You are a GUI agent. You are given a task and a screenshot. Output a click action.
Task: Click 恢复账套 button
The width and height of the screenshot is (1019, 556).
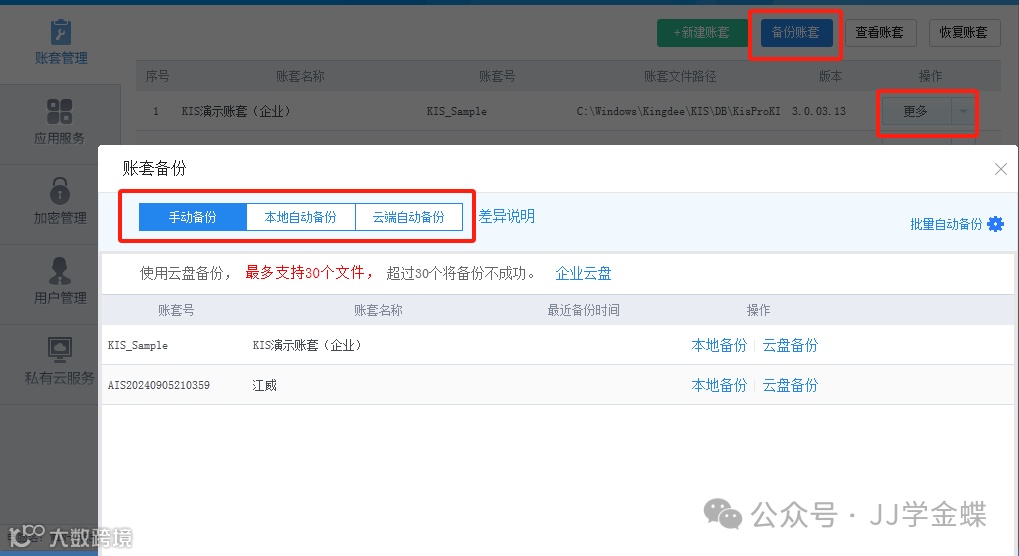click(963, 32)
